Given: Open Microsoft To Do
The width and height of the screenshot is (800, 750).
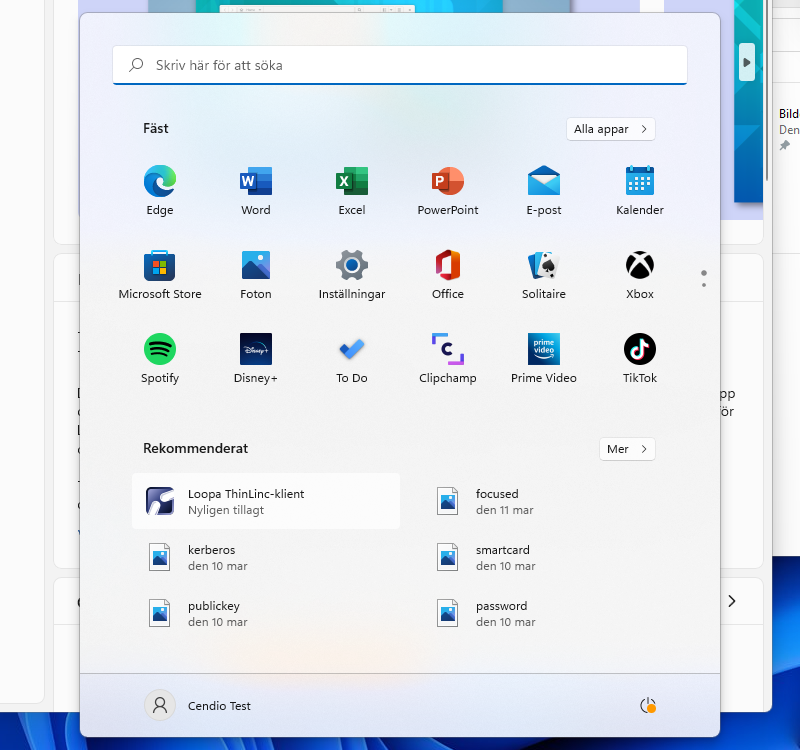Looking at the screenshot, I should [x=352, y=359].
